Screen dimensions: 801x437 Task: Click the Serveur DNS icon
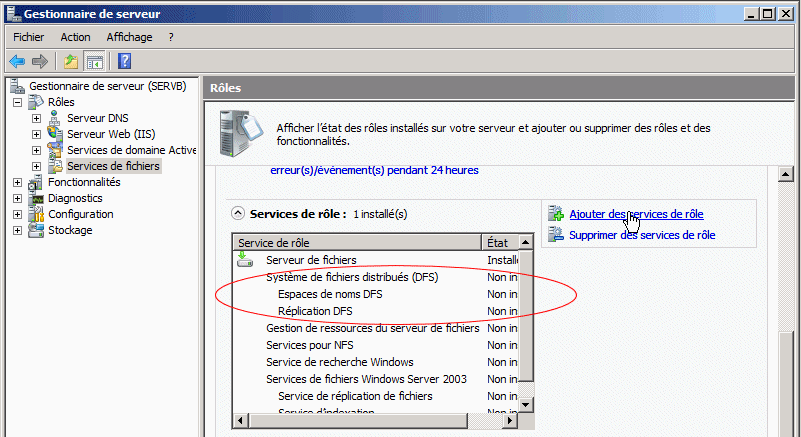pyautogui.click(x=55, y=118)
